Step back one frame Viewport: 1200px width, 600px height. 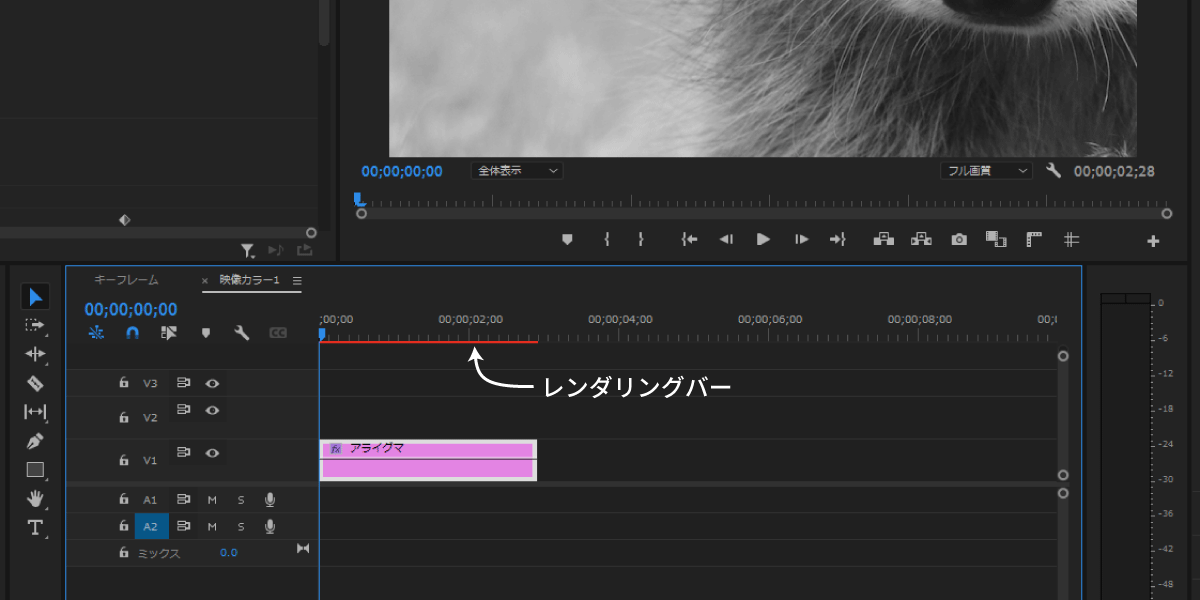tap(727, 239)
